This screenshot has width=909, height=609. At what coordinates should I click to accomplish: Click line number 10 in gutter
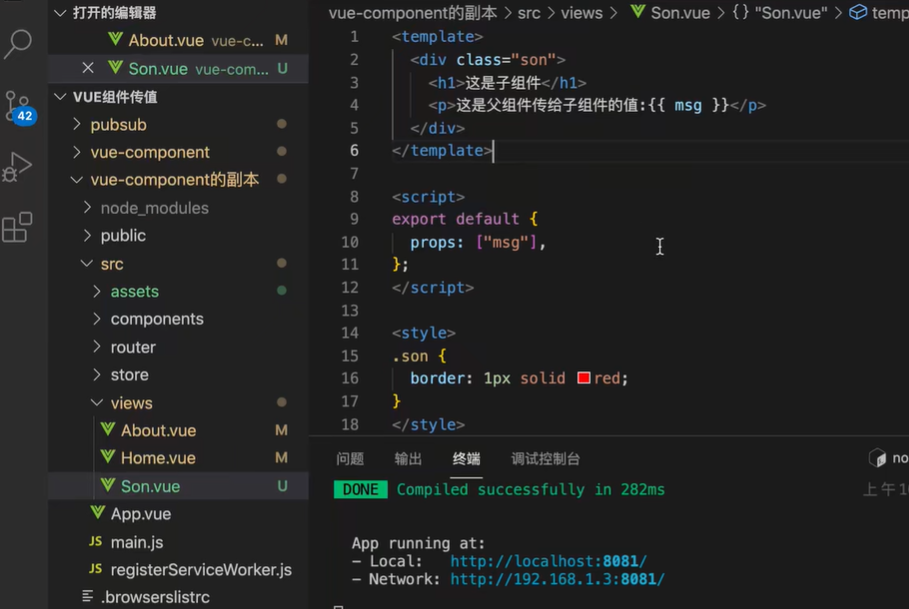[350, 242]
